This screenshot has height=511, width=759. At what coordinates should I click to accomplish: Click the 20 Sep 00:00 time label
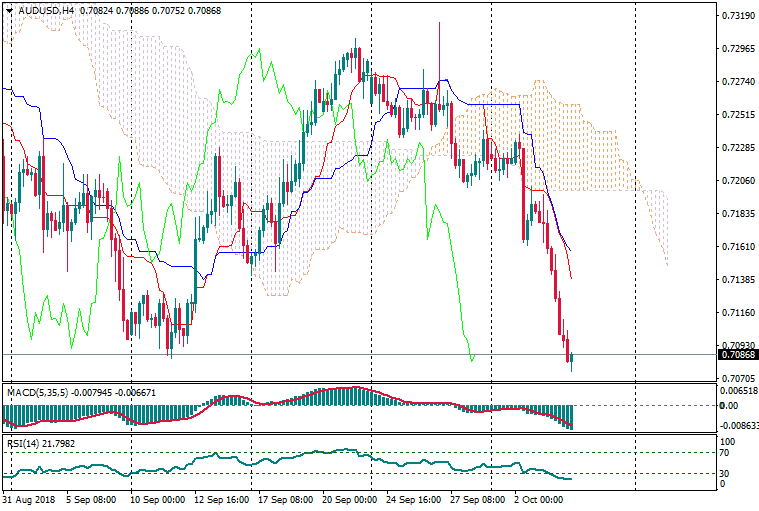click(x=347, y=497)
